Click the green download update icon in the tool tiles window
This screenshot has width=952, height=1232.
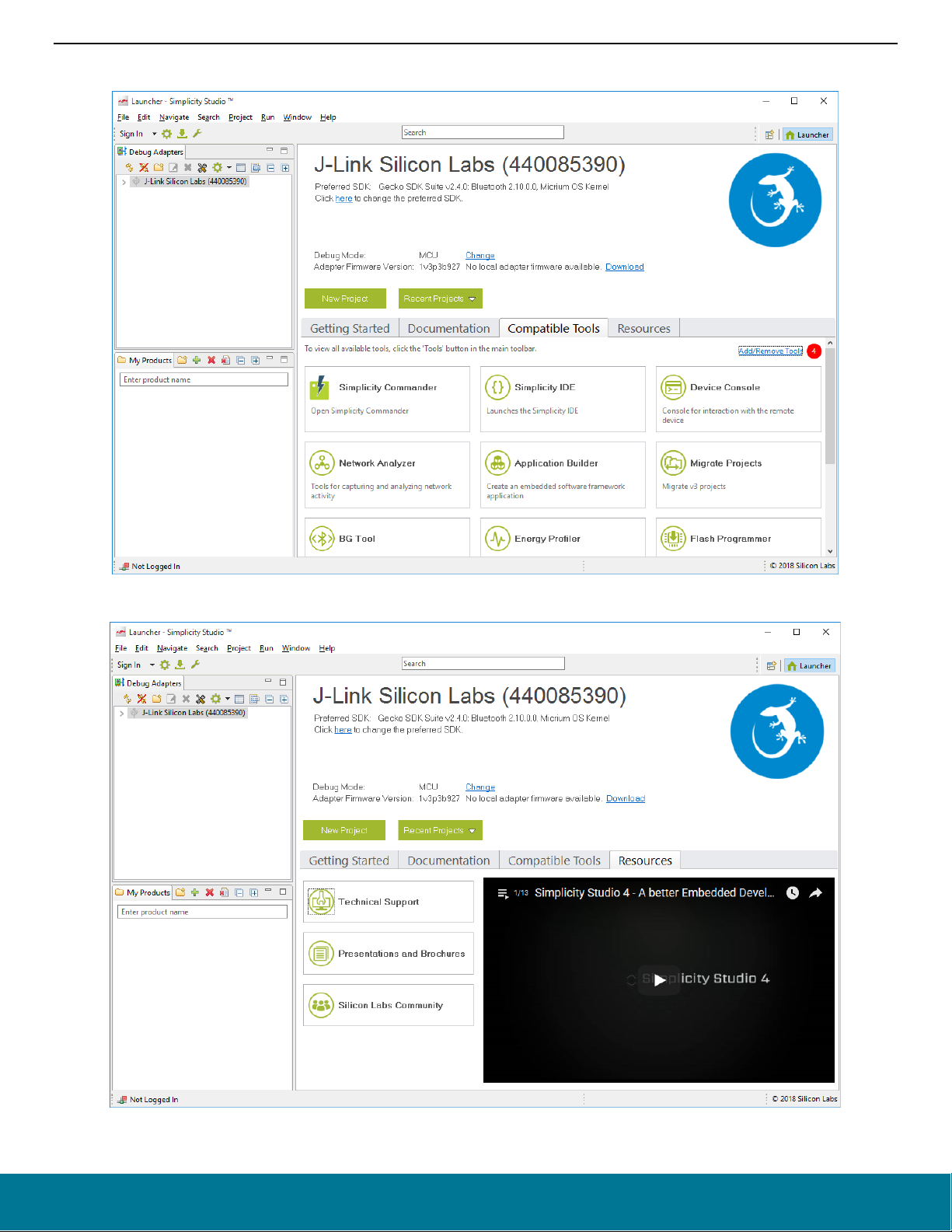click(182, 134)
